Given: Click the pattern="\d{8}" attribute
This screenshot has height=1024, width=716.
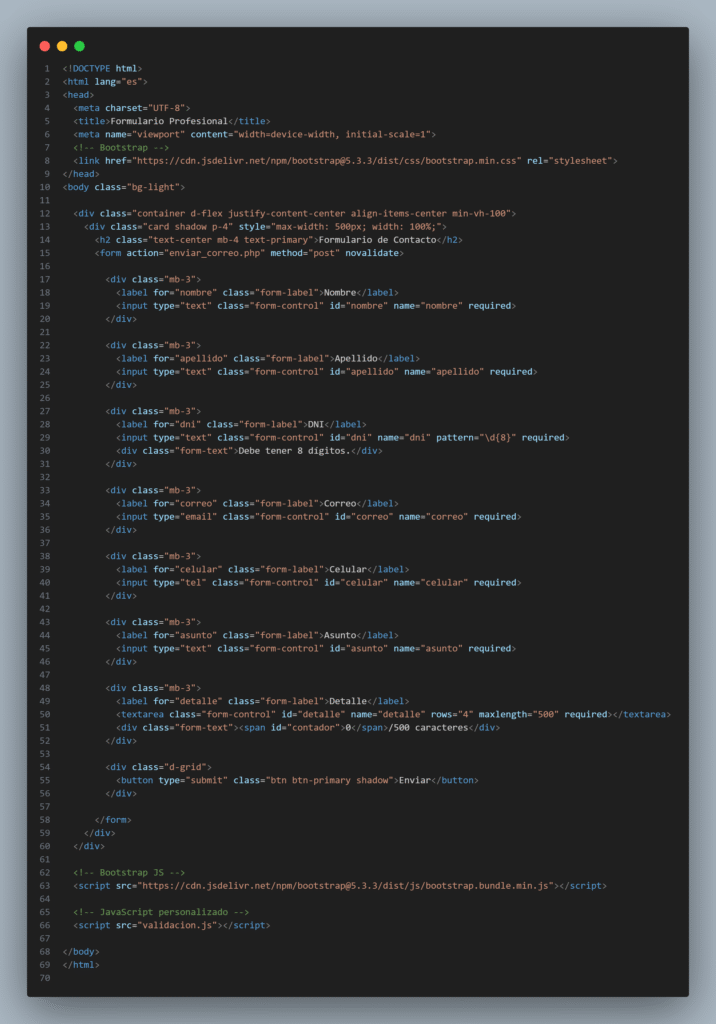Looking at the screenshot, I should (x=476, y=438).
